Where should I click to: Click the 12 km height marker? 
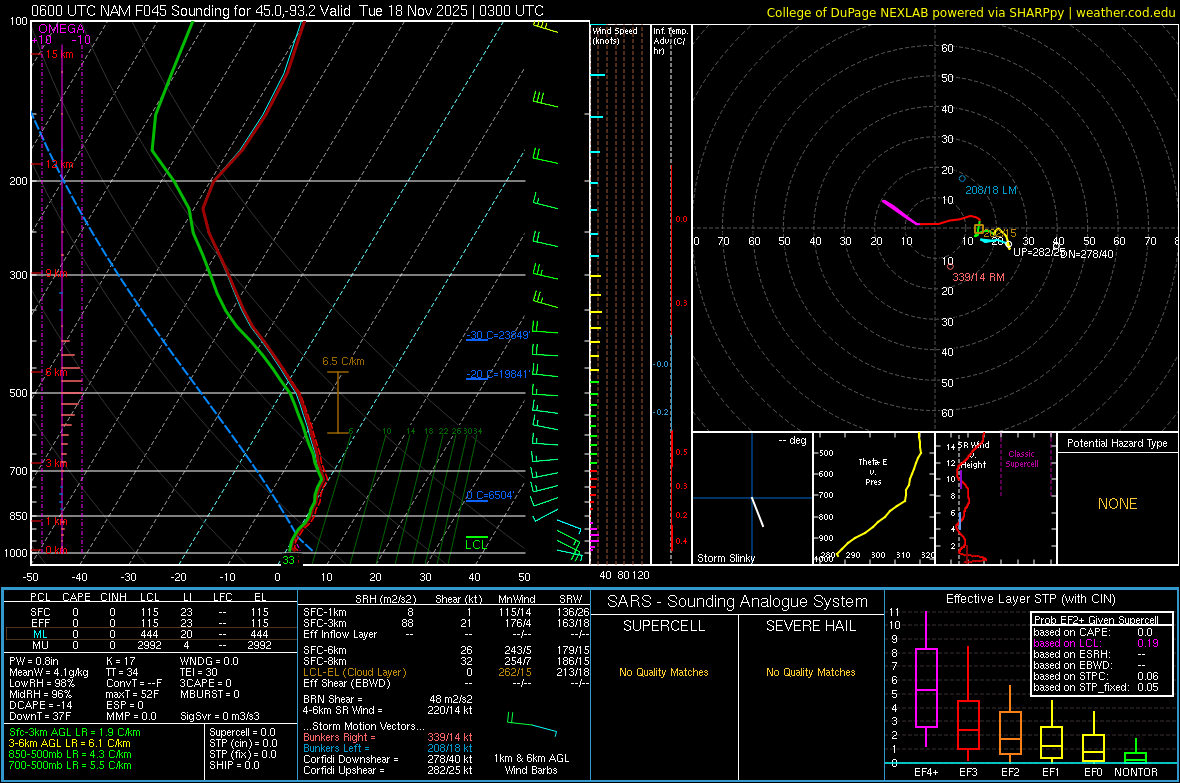pyautogui.click(x=59, y=164)
